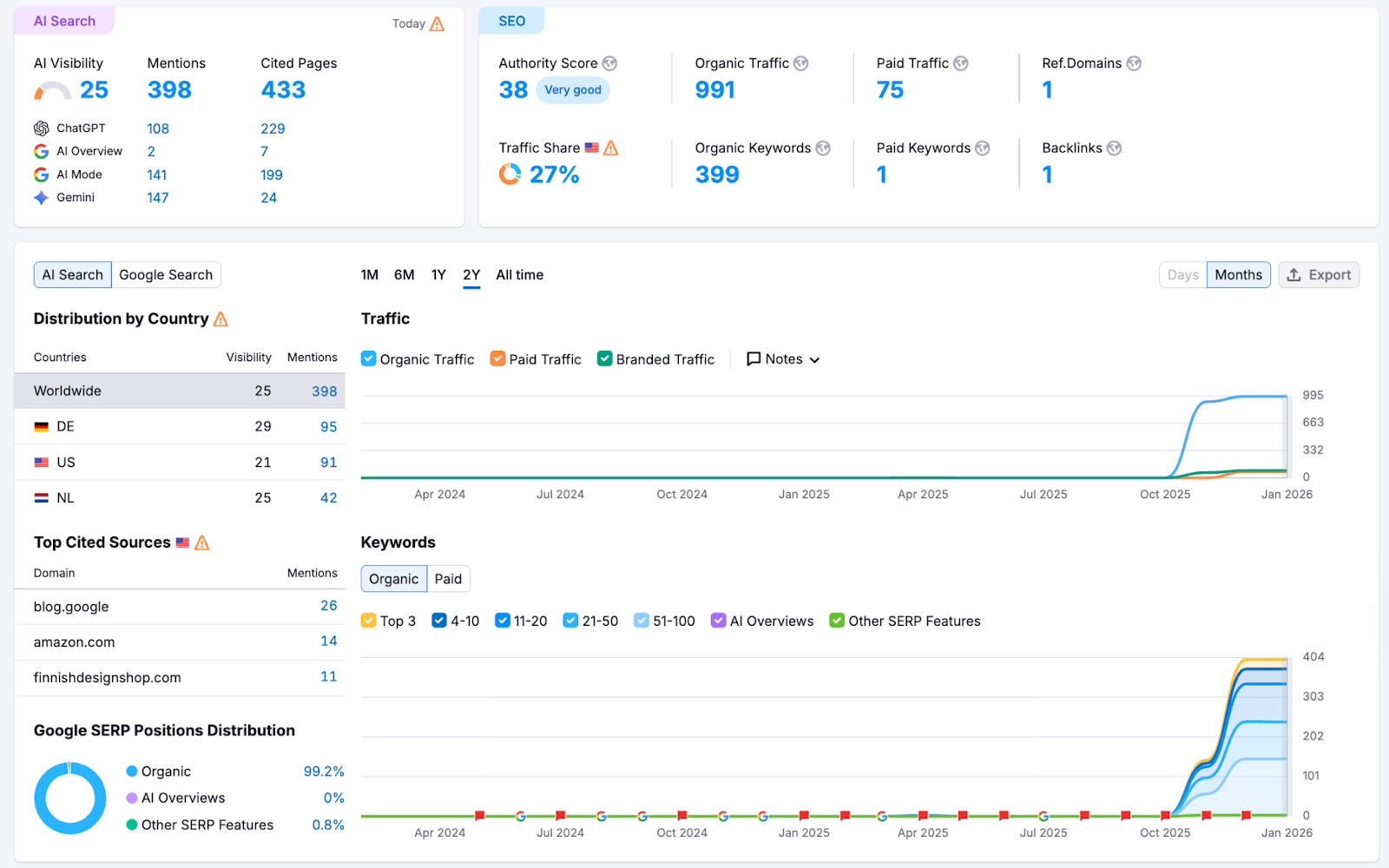
Task: Select the Gemini icon in the visibility list
Action: pyautogui.click(x=41, y=197)
